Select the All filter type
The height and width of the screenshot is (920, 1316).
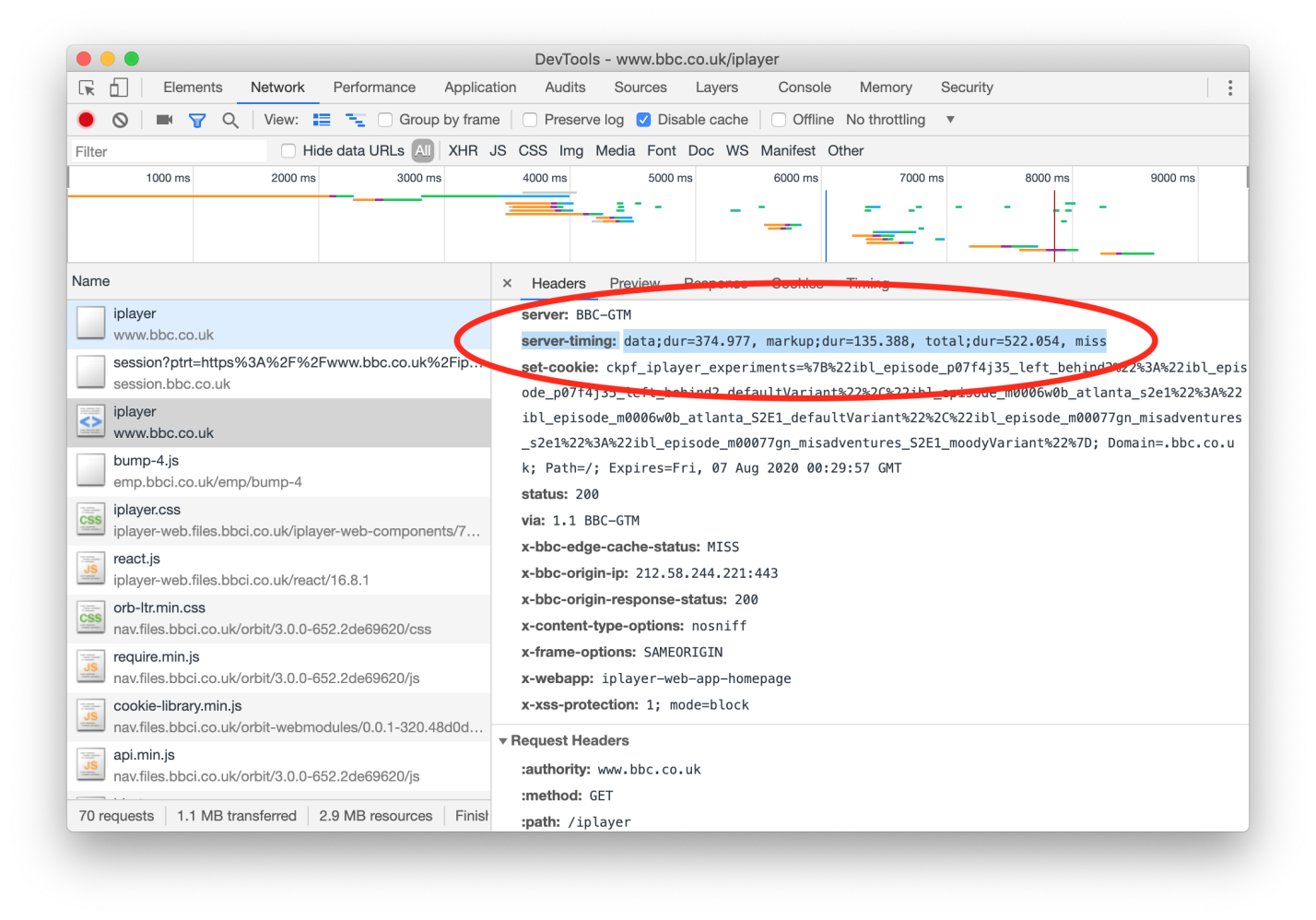(423, 151)
